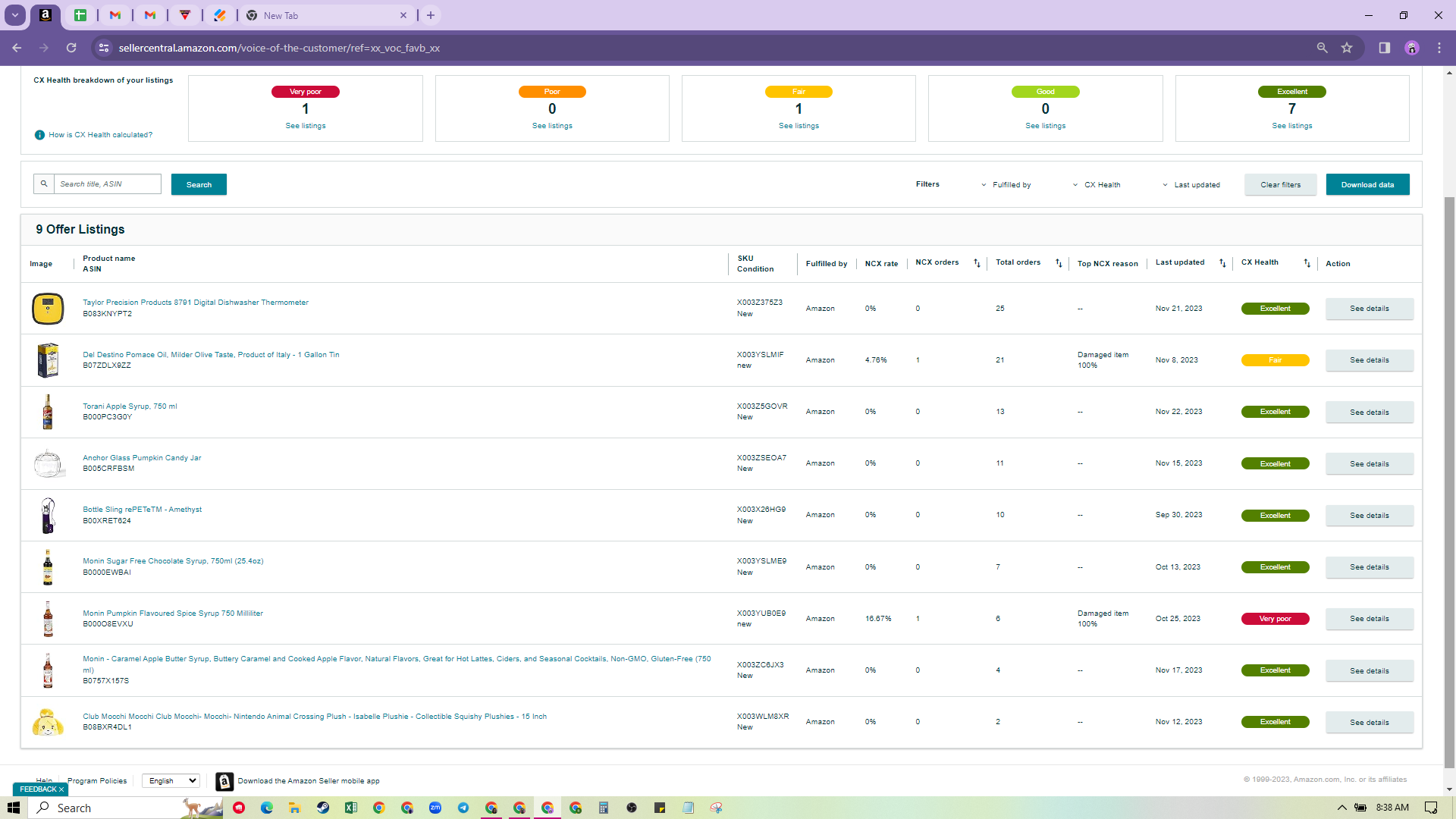1456x819 pixels.
Task: Open Zoom from the taskbar
Action: tap(435, 808)
